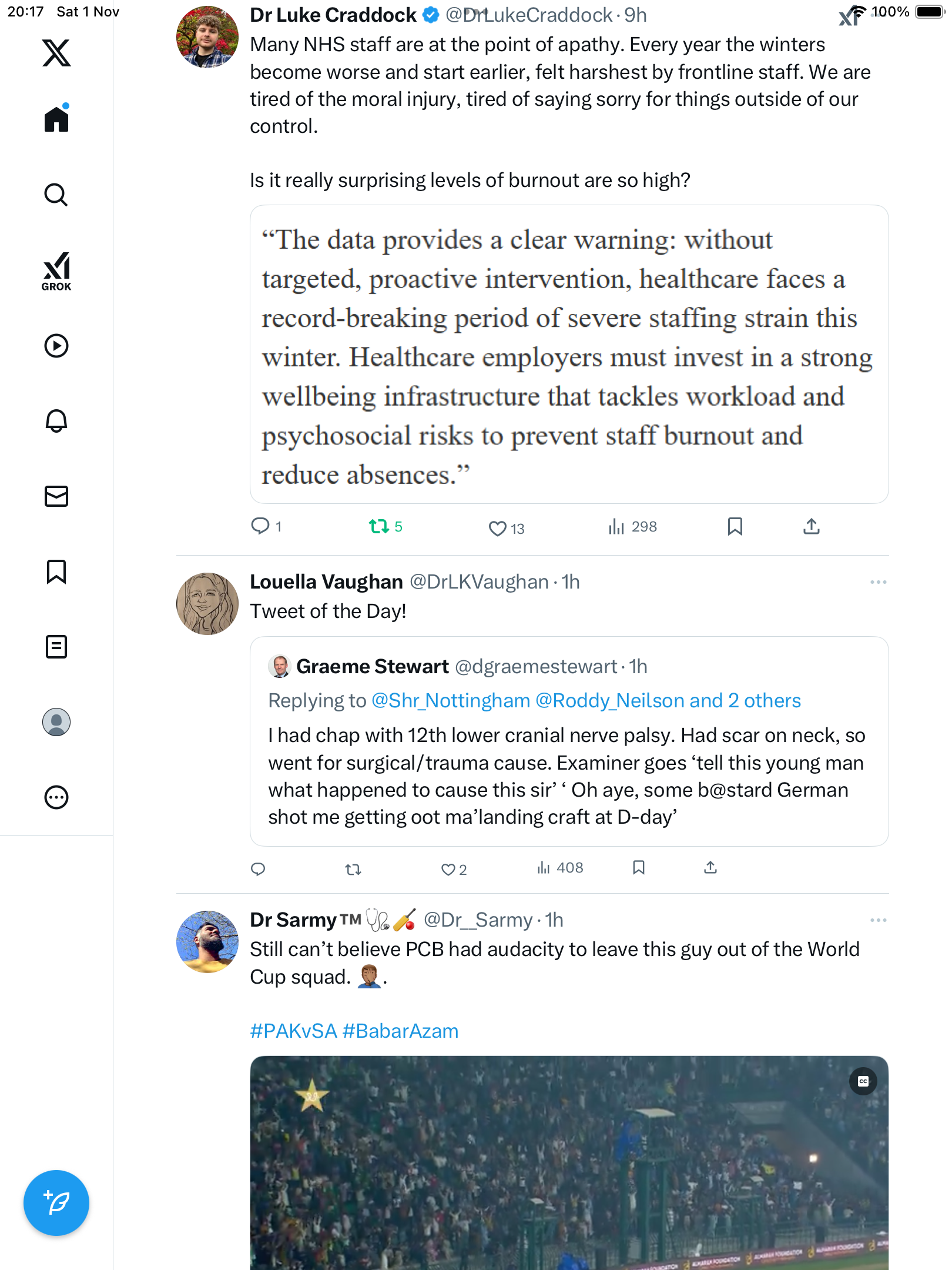Screen dimensions: 952x1270
Task: Expand the More menu in sidebar
Action: pyautogui.click(x=56, y=797)
